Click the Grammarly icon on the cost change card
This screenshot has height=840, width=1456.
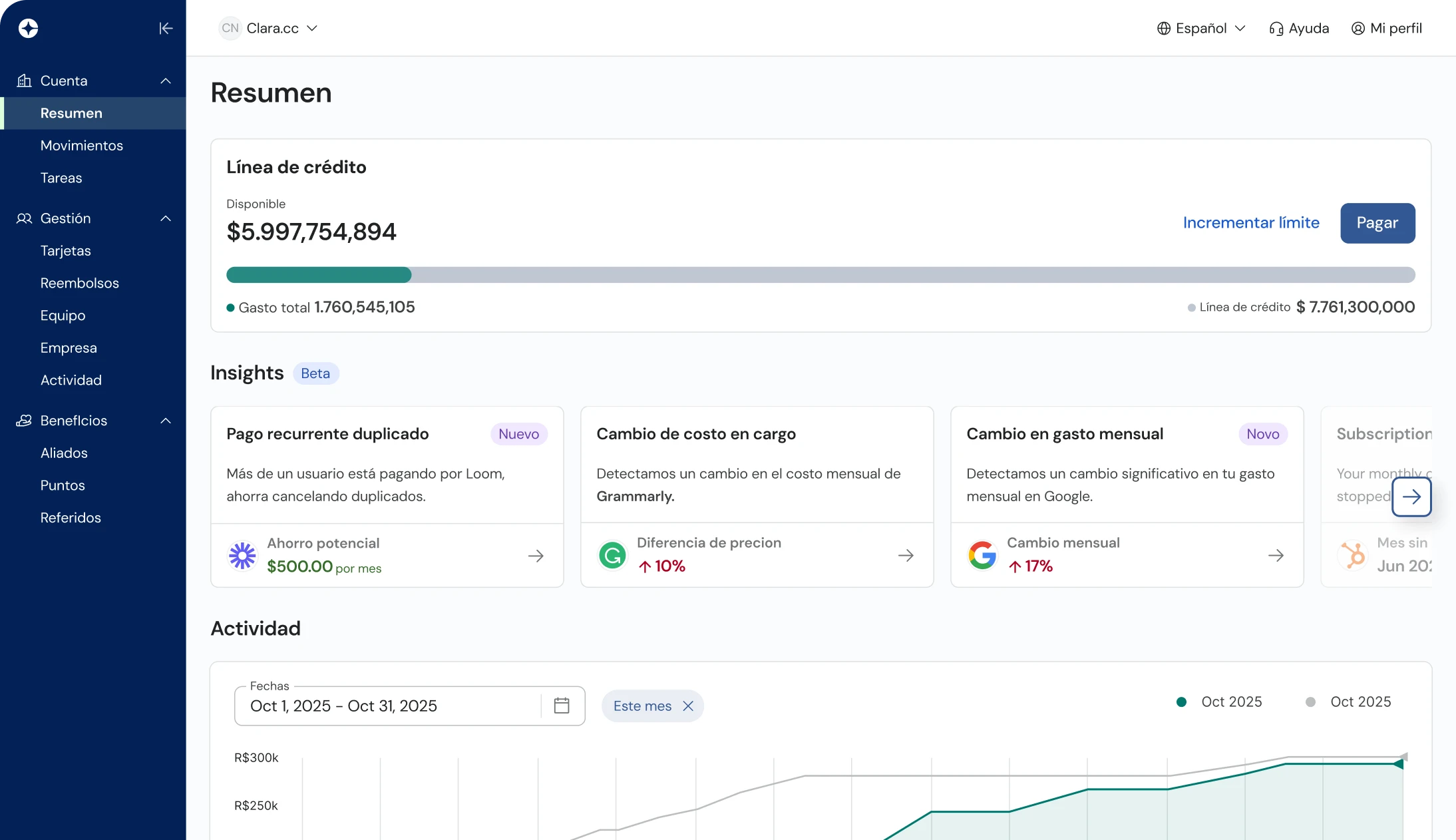[612, 554]
